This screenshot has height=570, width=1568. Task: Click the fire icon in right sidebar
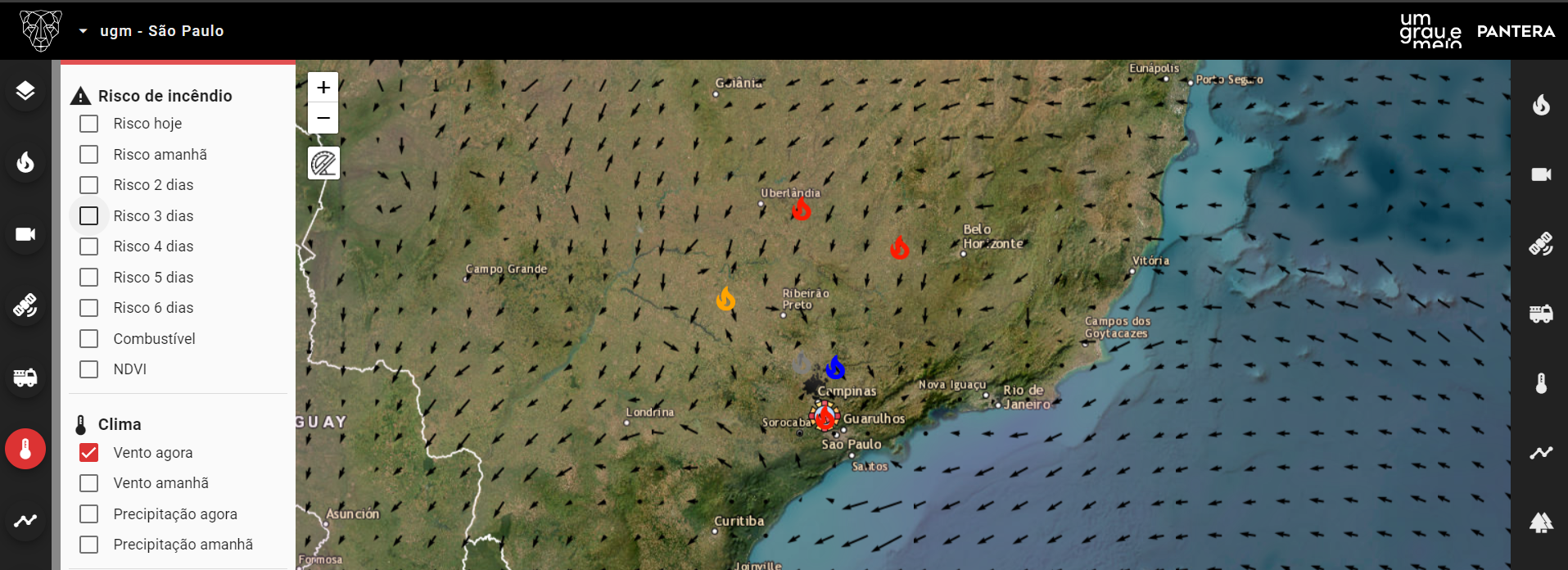pos(1541,105)
